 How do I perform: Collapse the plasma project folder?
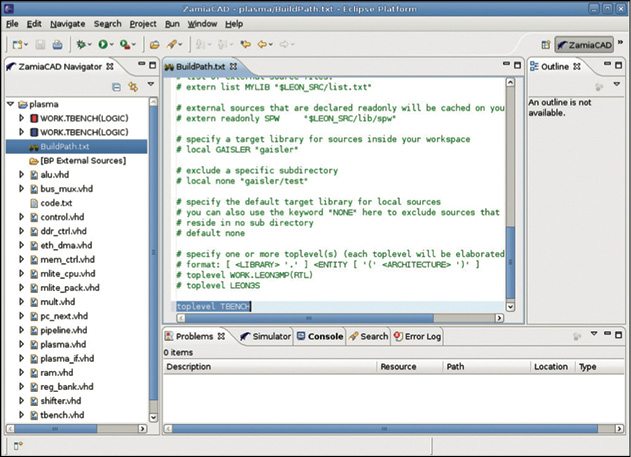pyautogui.click(x=10, y=104)
